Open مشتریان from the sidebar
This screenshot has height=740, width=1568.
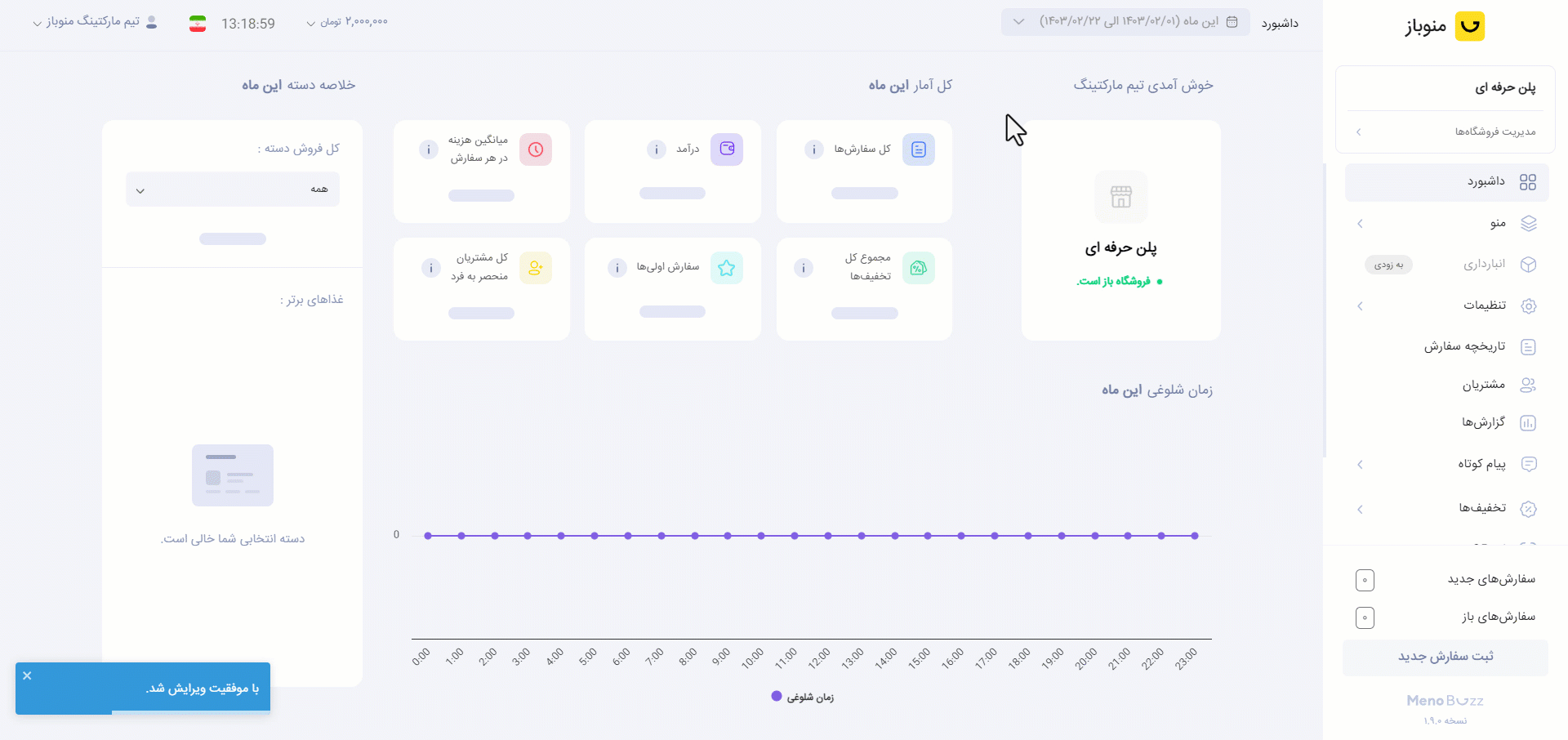1446,385
